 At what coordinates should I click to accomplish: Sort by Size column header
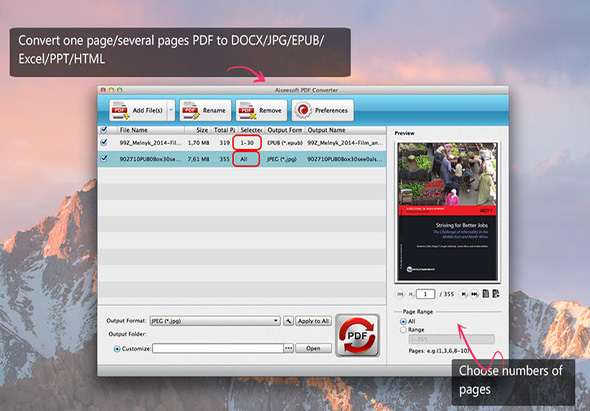198,130
